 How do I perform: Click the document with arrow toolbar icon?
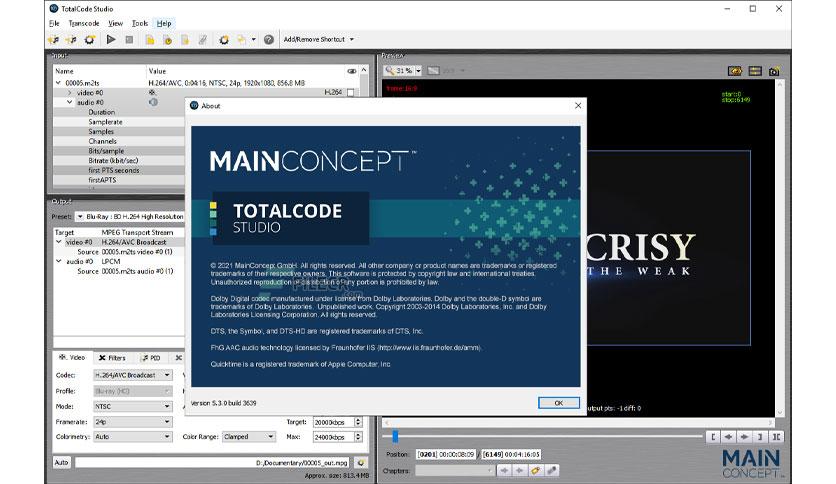[x=185, y=40]
